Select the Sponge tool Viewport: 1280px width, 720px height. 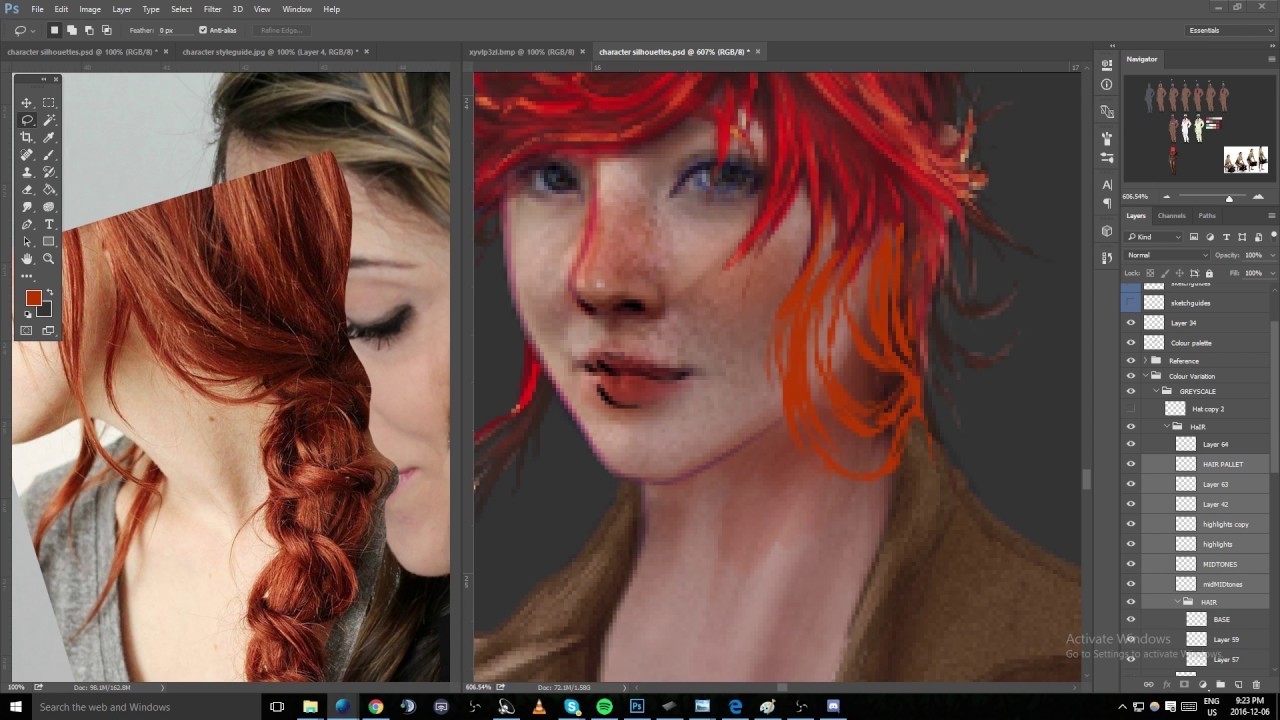click(48, 207)
